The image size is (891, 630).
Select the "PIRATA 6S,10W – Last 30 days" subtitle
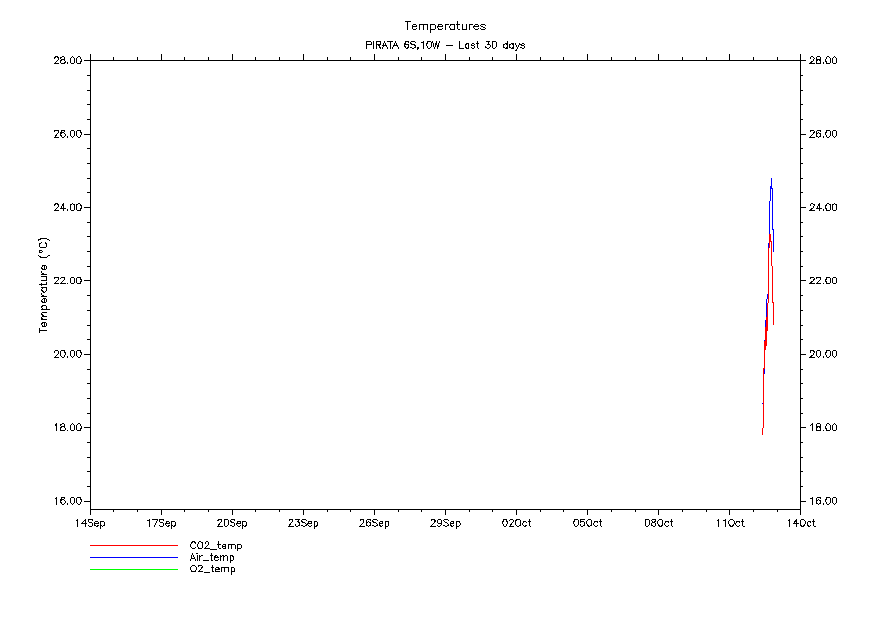point(445,45)
